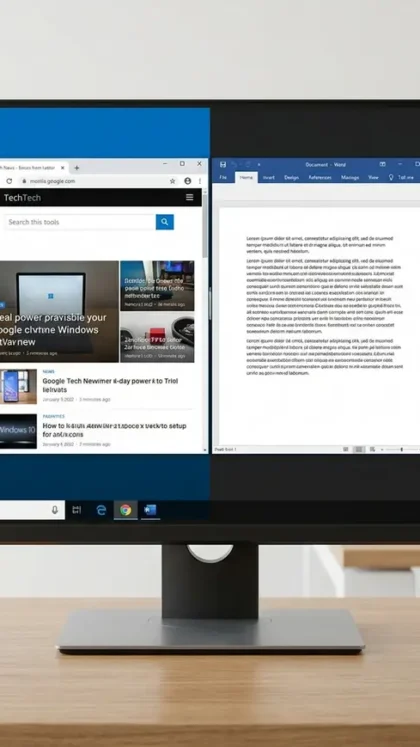The width and height of the screenshot is (420, 747).
Task: Click the phone thumbnail next to the Google Tech article
Action: coord(18,386)
